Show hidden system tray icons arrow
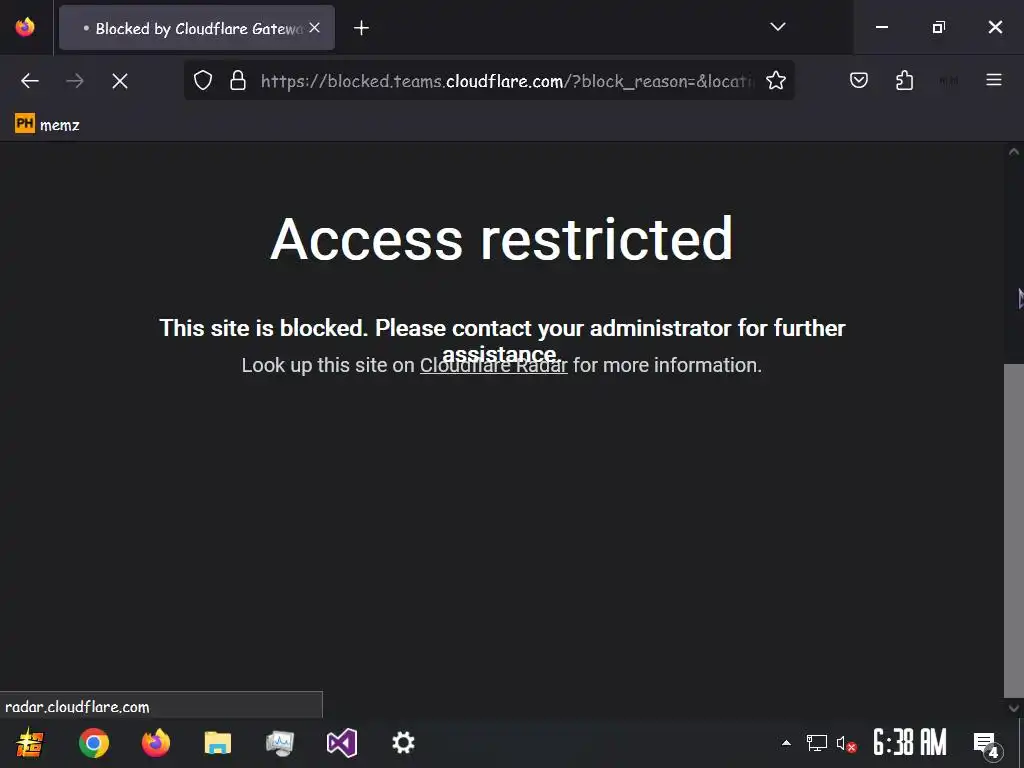1024x768 pixels. coord(786,743)
